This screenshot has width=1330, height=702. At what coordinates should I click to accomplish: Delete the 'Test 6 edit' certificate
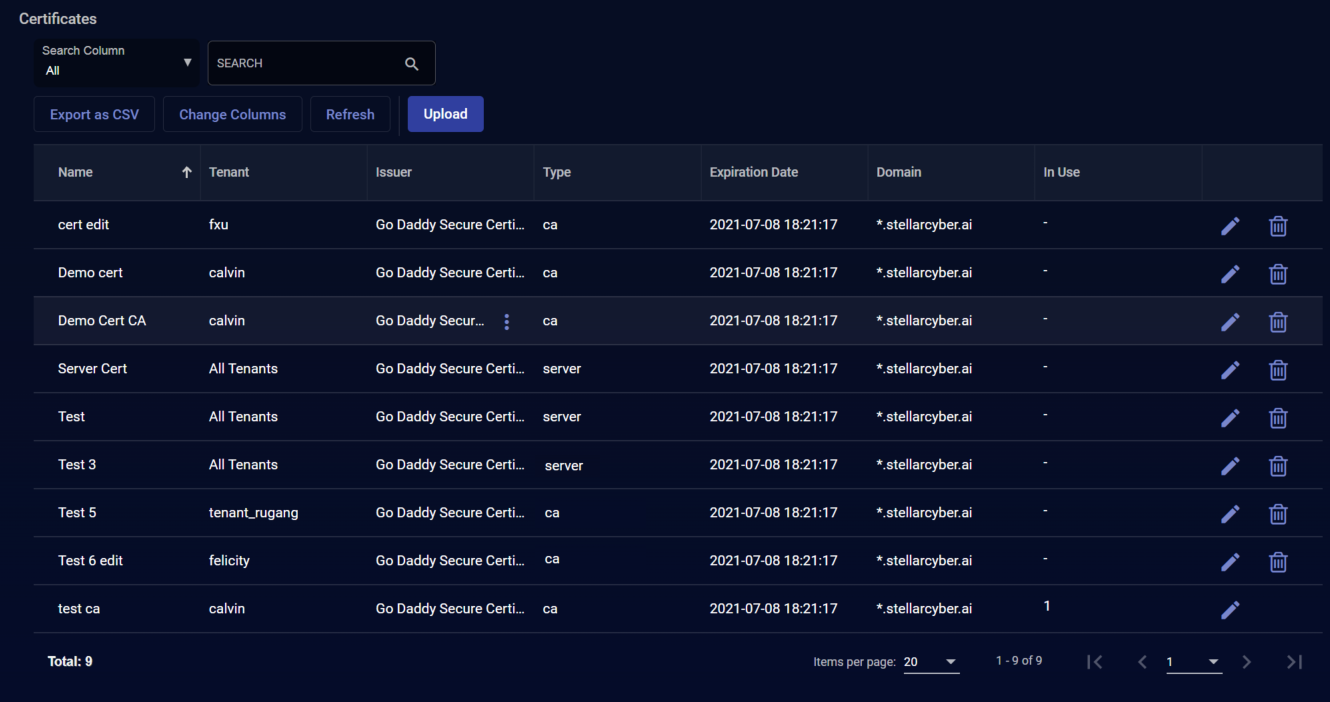(1278, 562)
